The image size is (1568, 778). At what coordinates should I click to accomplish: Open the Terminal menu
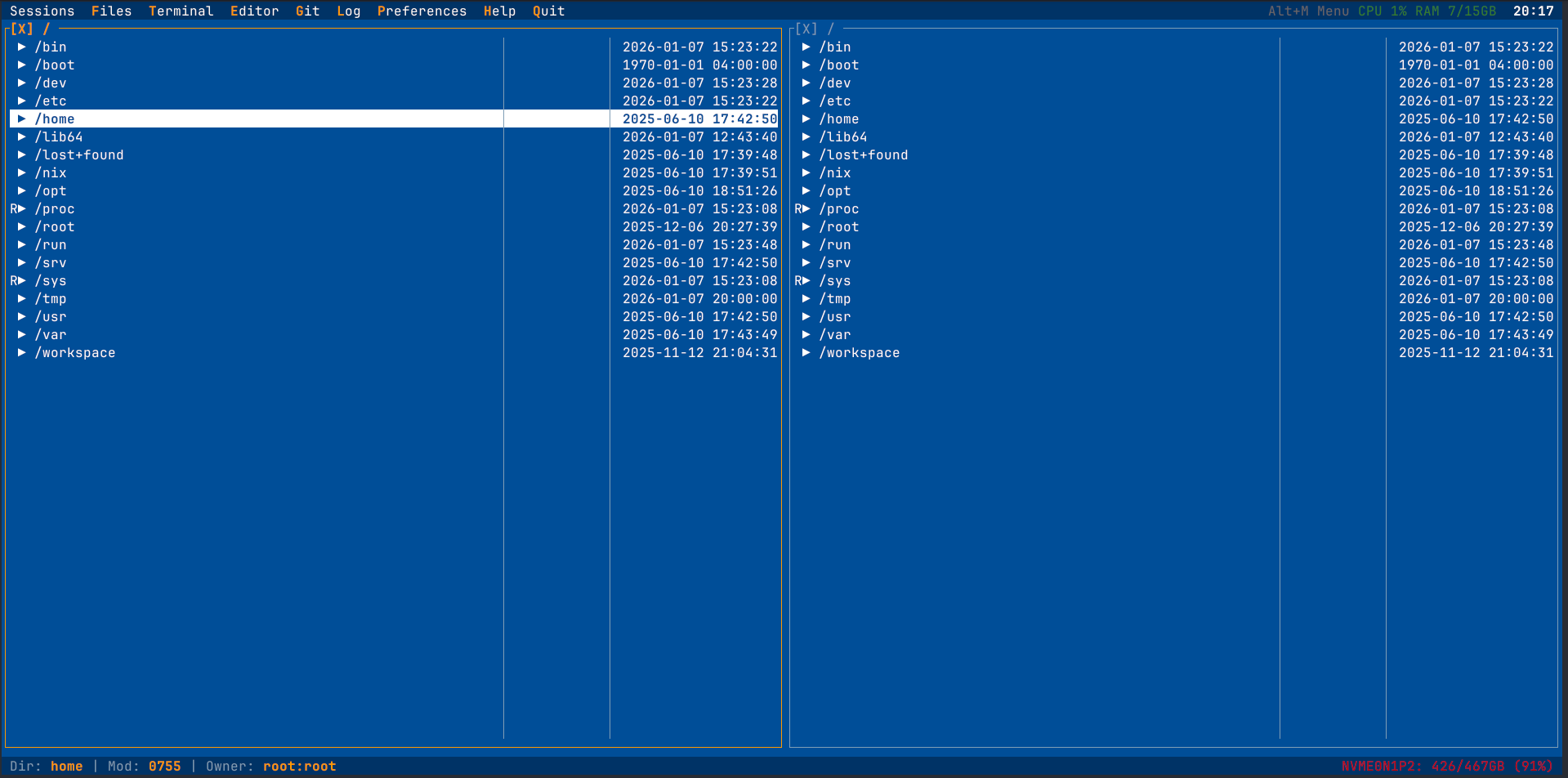pos(181,11)
